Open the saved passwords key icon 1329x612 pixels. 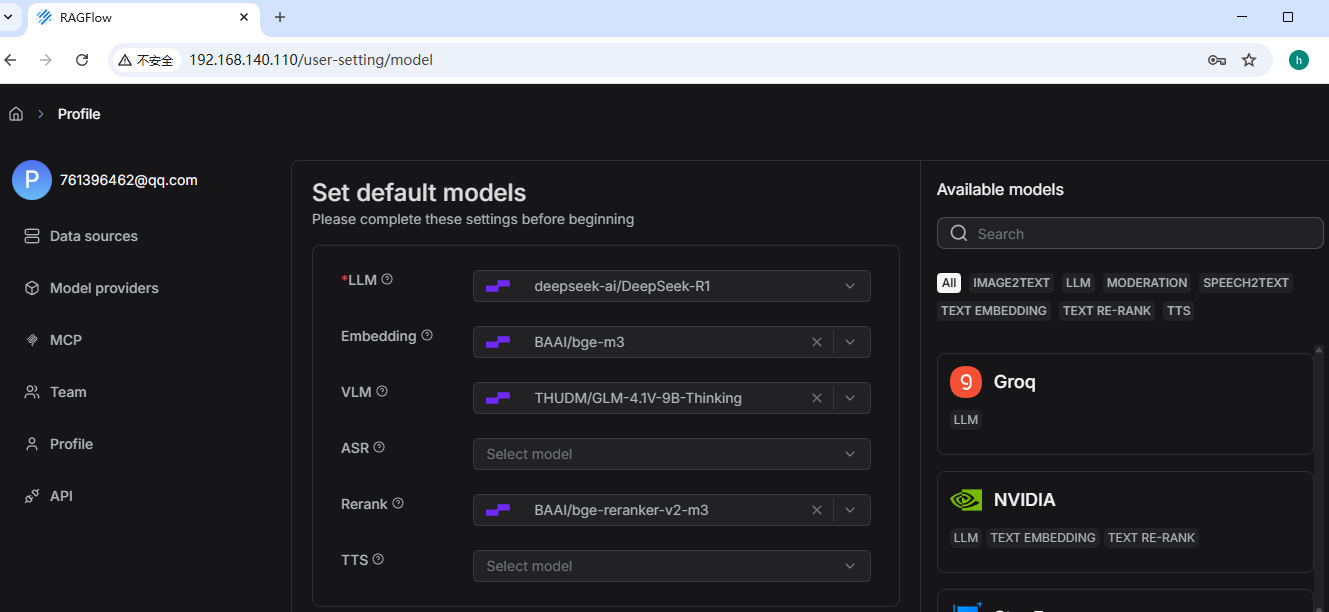click(1217, 60)
